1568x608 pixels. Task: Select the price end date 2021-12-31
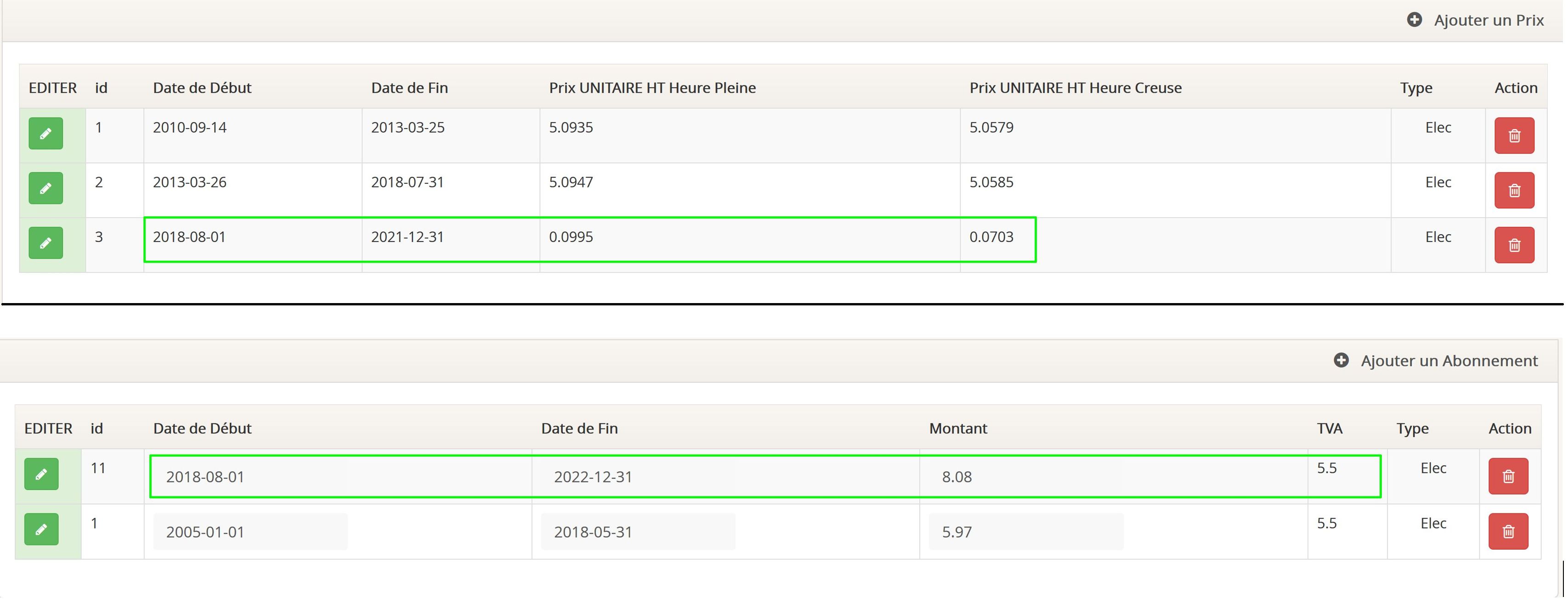tap(408, 237)
